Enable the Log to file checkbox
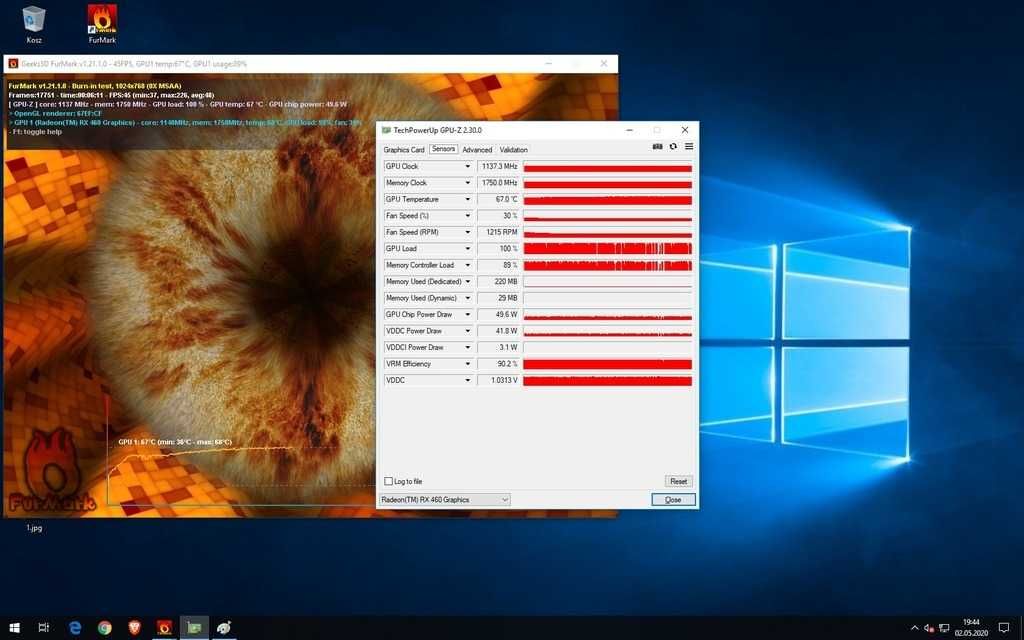The width and height of the screenshot is (1024, 640). click(x=389, y=481)
